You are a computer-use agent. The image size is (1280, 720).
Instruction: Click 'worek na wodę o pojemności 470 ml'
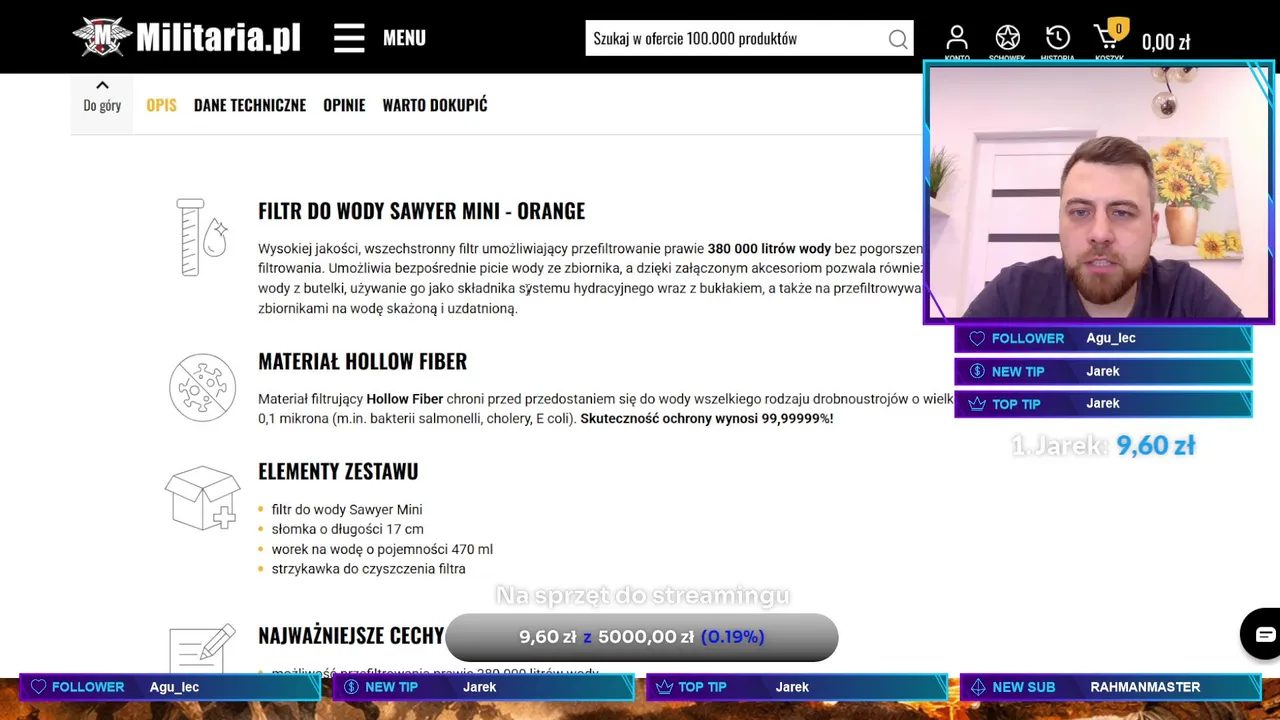click(x=382, y=549)
